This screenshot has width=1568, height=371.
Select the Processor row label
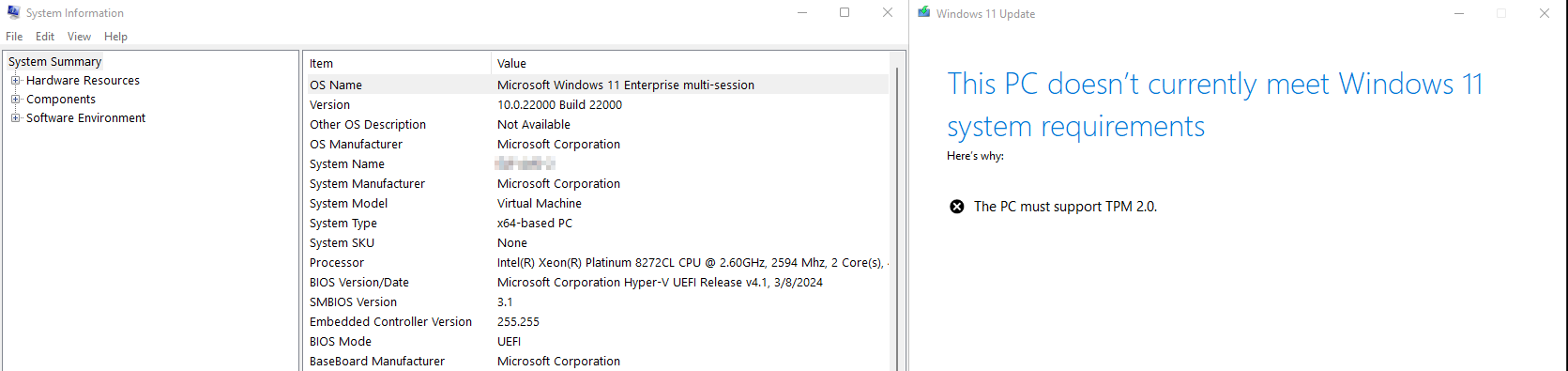click(x=337, y=263)
